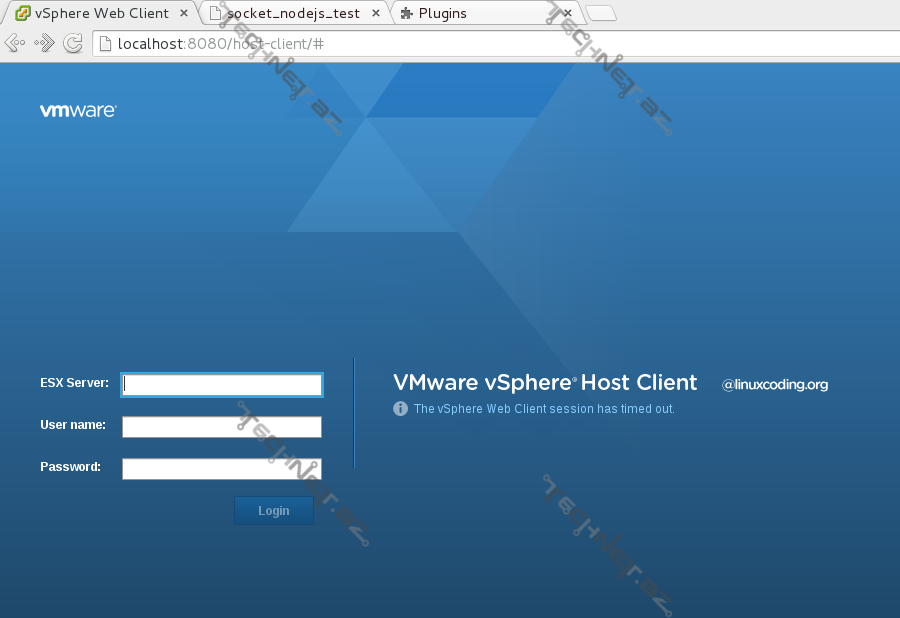
Task: Click the vmware logo
Action: point(78,111)
